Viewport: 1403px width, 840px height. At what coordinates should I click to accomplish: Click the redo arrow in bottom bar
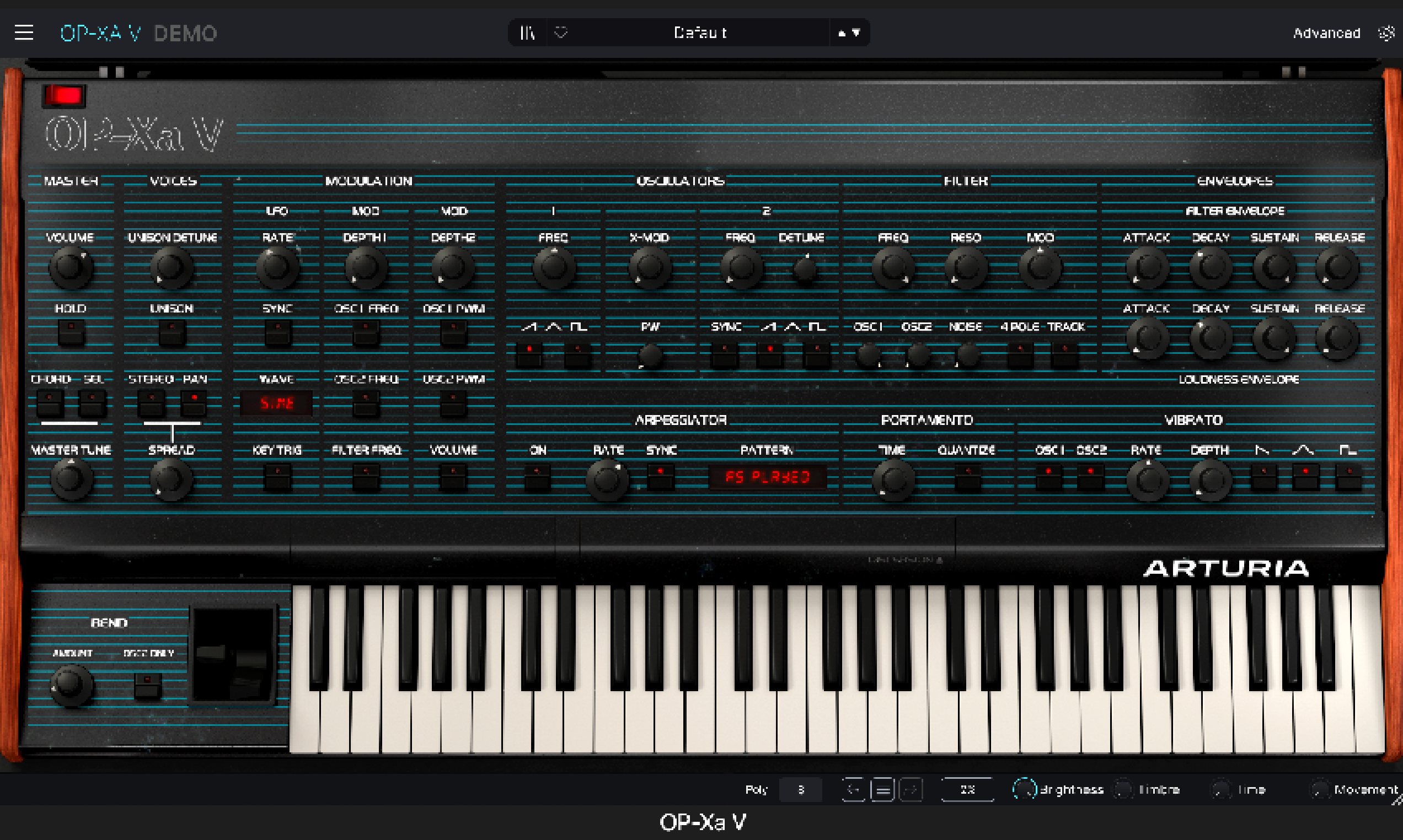pos(911,789)
